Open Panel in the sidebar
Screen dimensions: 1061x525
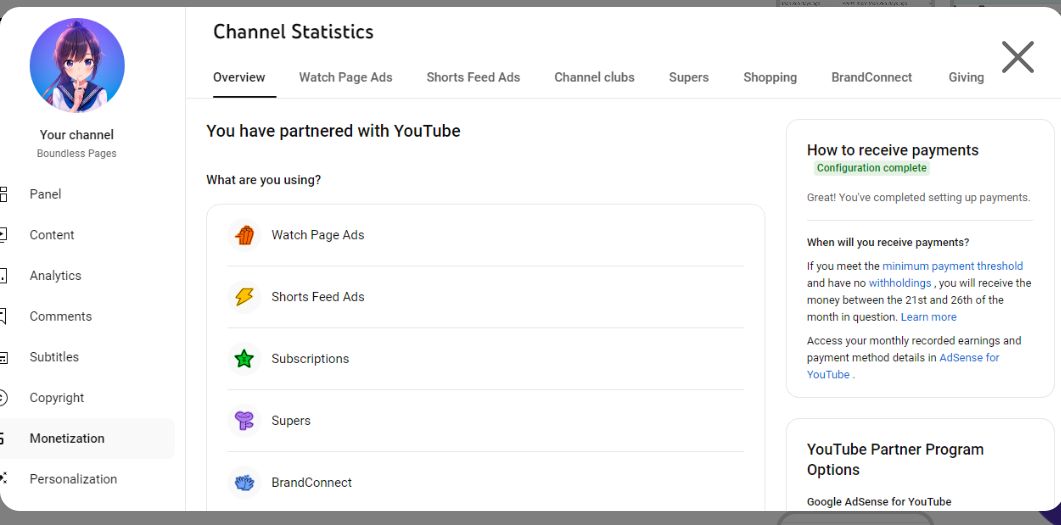coord(45,194)
